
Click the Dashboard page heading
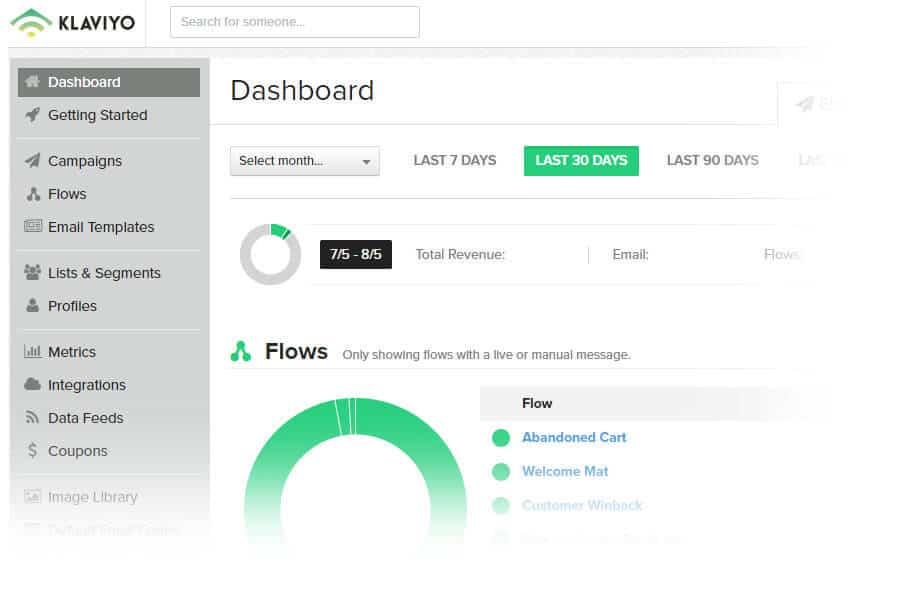pyautogui.click(x=302, y=91)
